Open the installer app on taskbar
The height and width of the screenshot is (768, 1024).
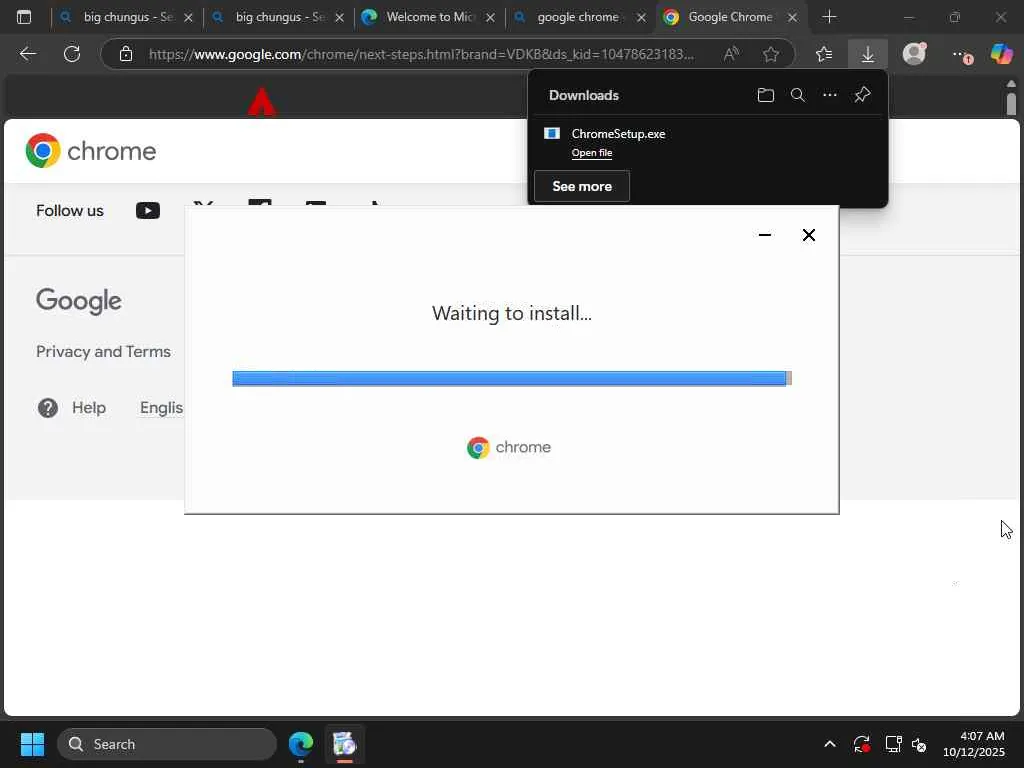pyautogui.click(x=345, y=744)
